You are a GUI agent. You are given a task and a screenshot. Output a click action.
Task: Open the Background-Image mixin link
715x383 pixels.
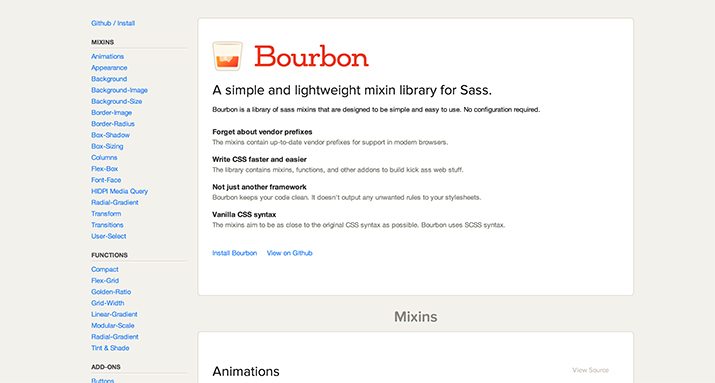[x=119, y=90]
